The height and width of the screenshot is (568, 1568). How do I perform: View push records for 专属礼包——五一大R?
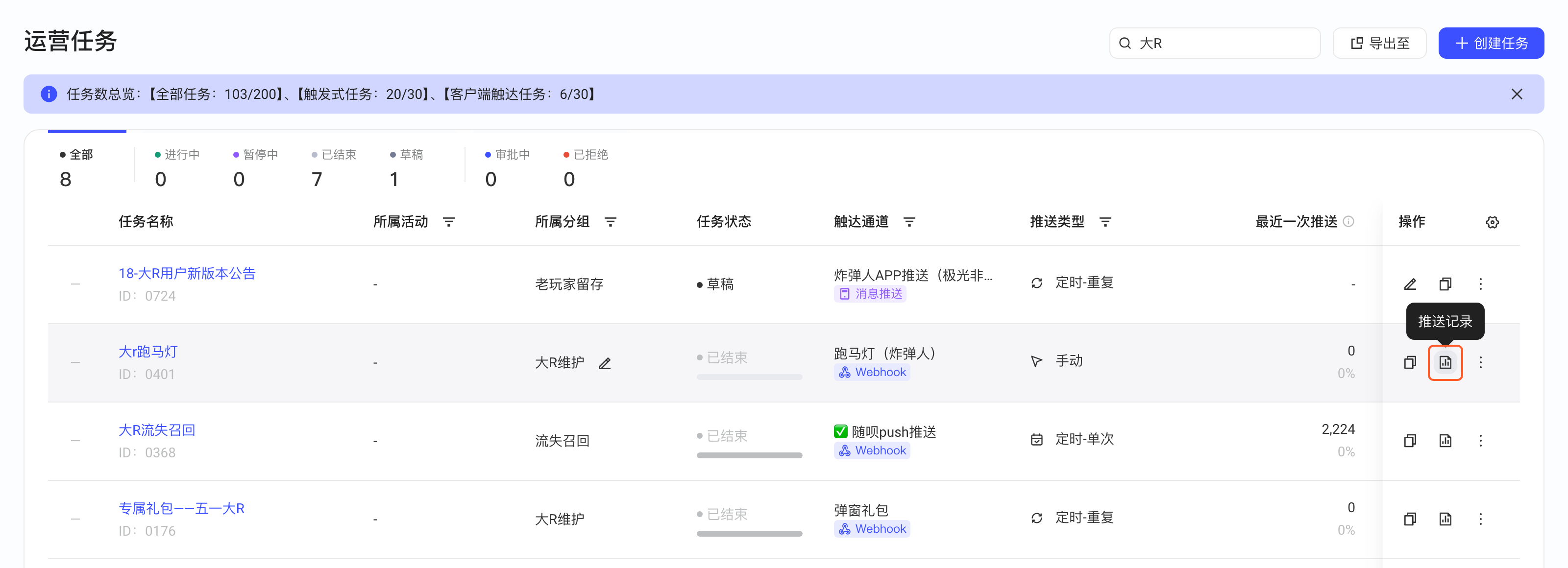pyautogui.click(x=1445, y=519)
